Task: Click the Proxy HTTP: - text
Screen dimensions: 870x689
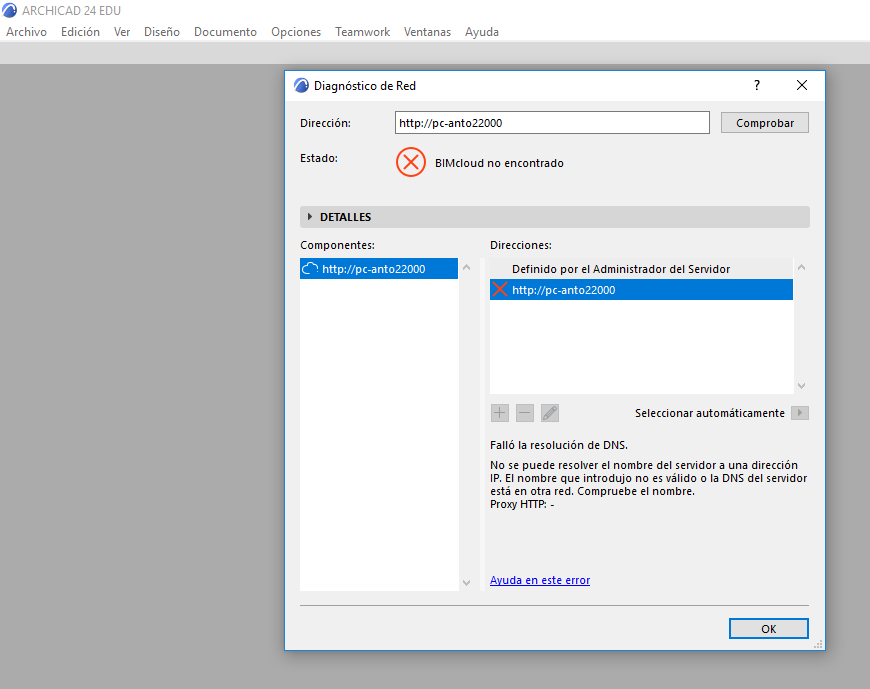Action: pos(522,504)
